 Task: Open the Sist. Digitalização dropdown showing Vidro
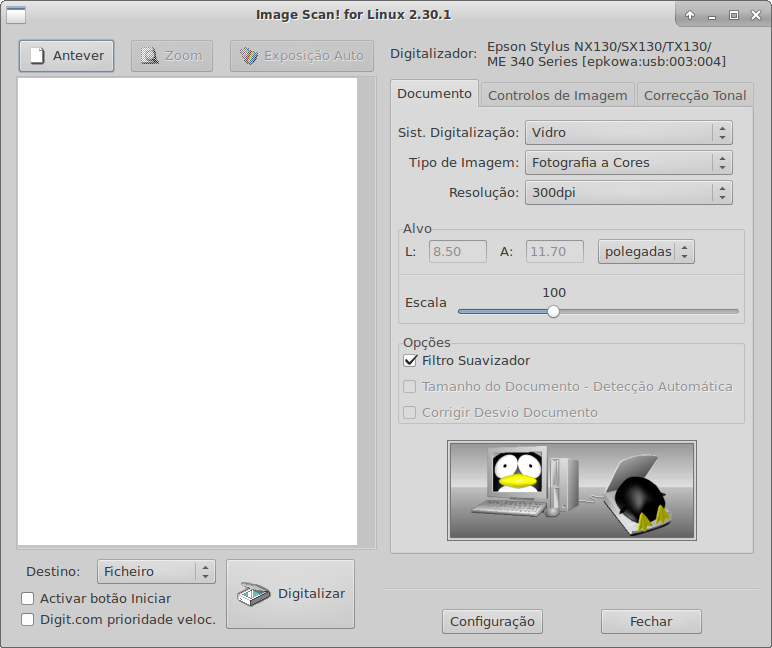[x=629, y=132]
